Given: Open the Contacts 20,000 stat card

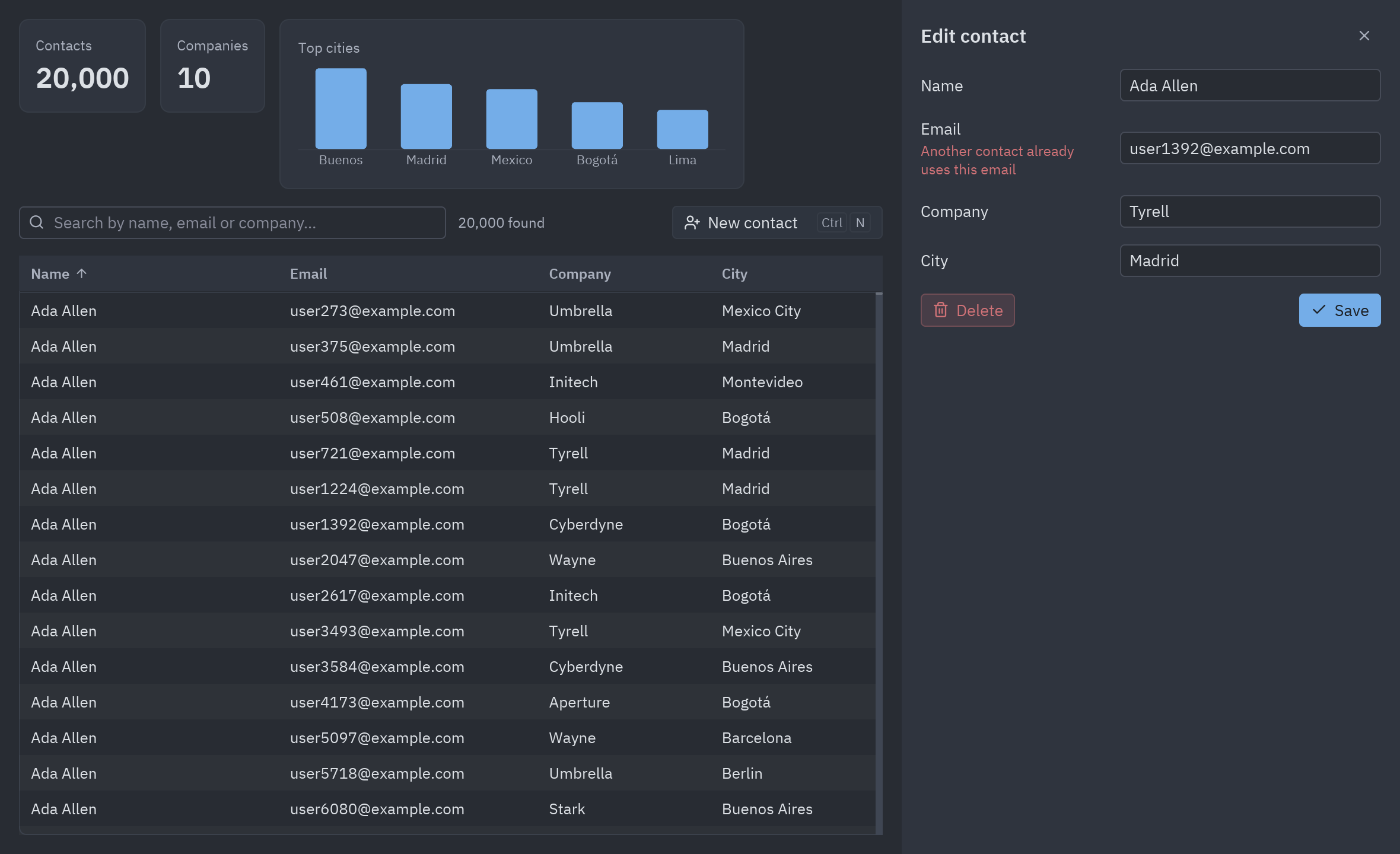Looking at the screenshot, I should [82, 66].
